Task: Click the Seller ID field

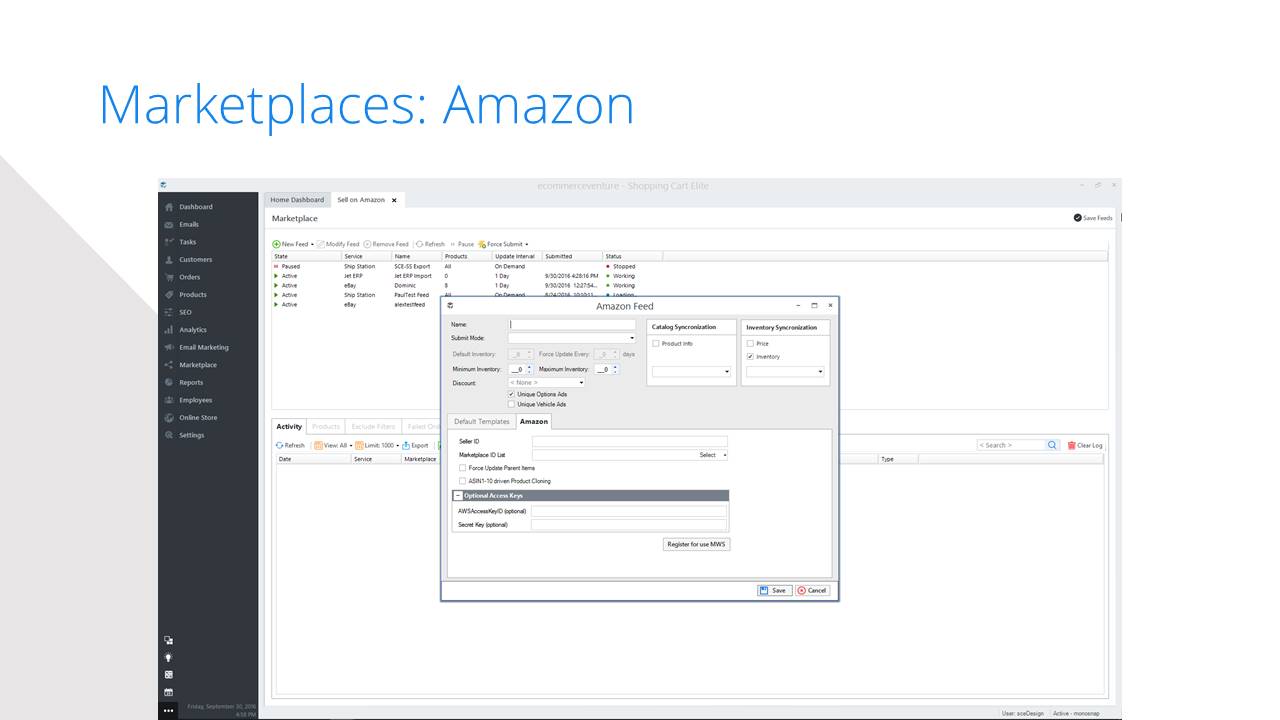Action: tap(630, 441)
